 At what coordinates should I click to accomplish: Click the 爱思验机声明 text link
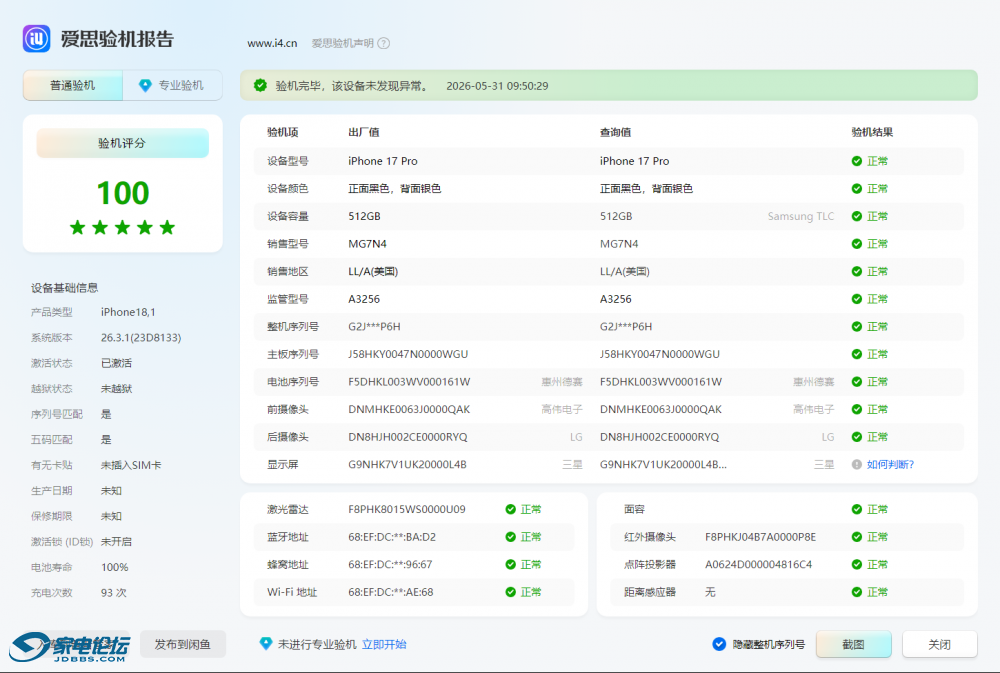point(342,43)
